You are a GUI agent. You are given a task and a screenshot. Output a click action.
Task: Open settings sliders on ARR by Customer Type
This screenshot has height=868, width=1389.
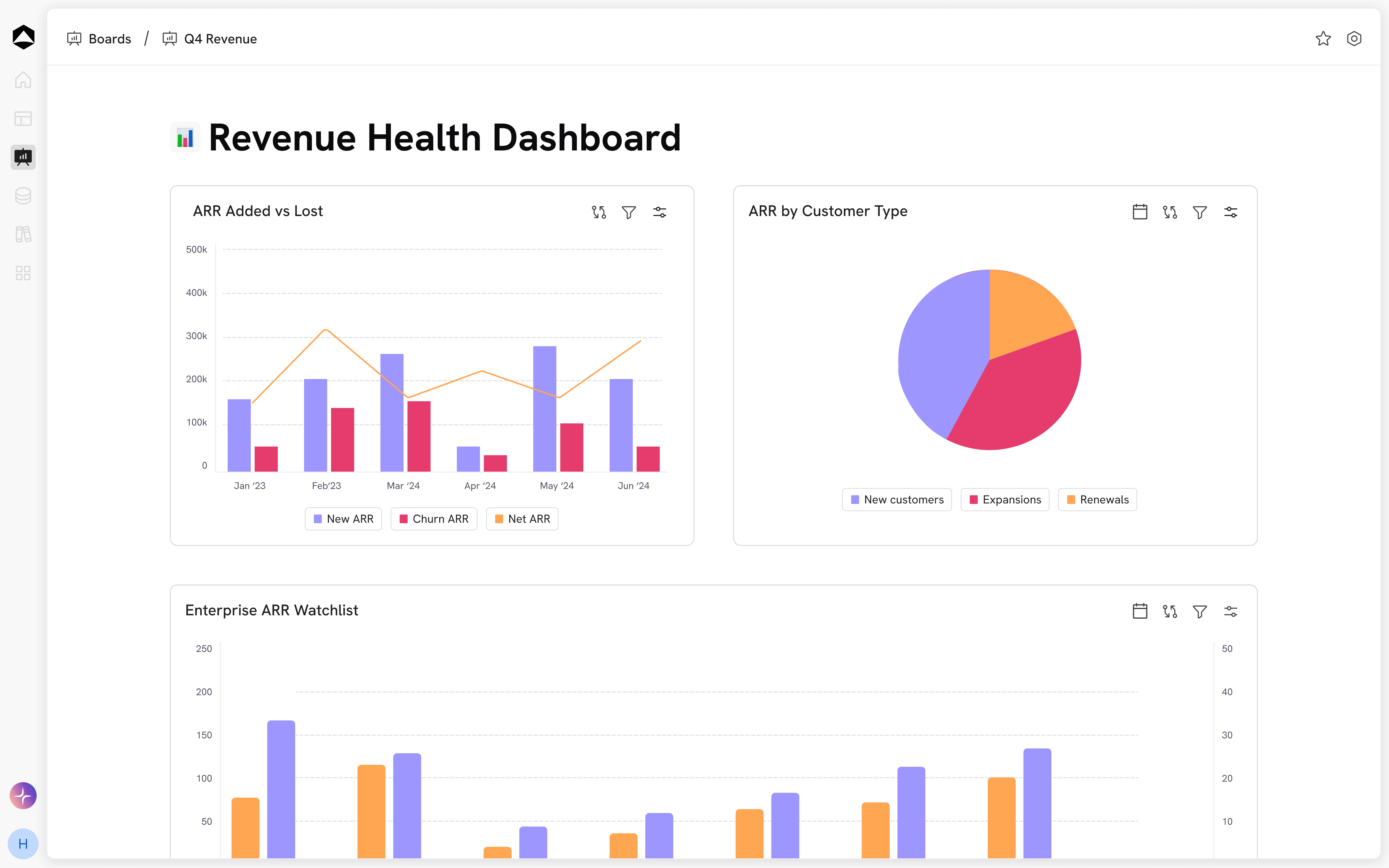pyautogui.click(x=1231, y=212)
